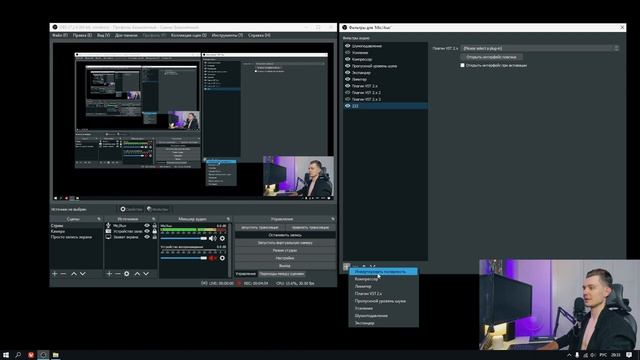This screenshot has height=360, width=640.
Task: Toggle eye for Экспандер filter in list
Action: tap(348, 72)
